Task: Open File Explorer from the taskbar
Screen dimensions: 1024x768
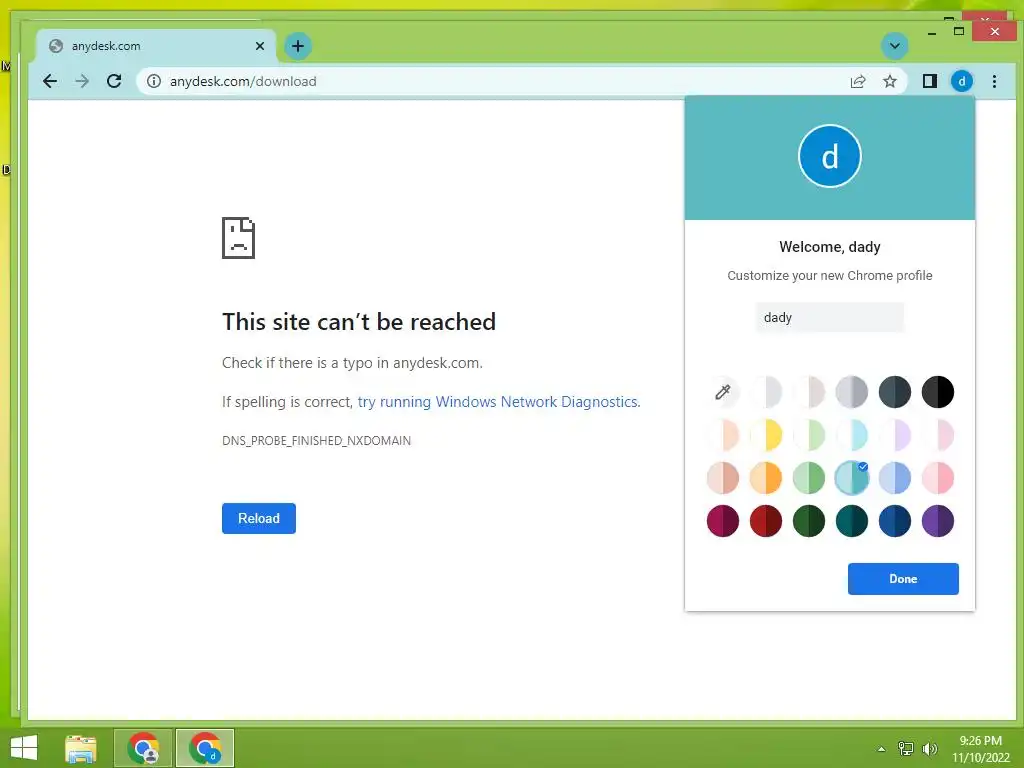Action: click(81, 748)
